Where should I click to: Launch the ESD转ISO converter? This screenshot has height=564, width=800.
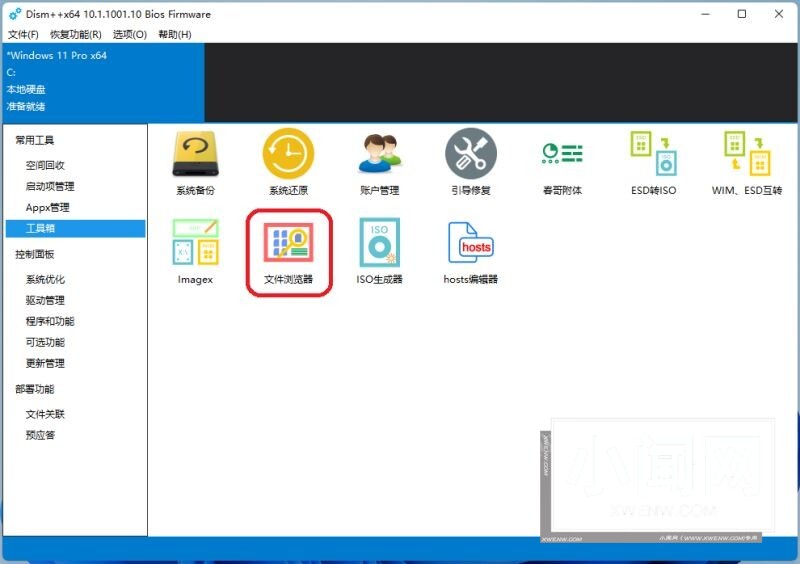coord(654,162)
